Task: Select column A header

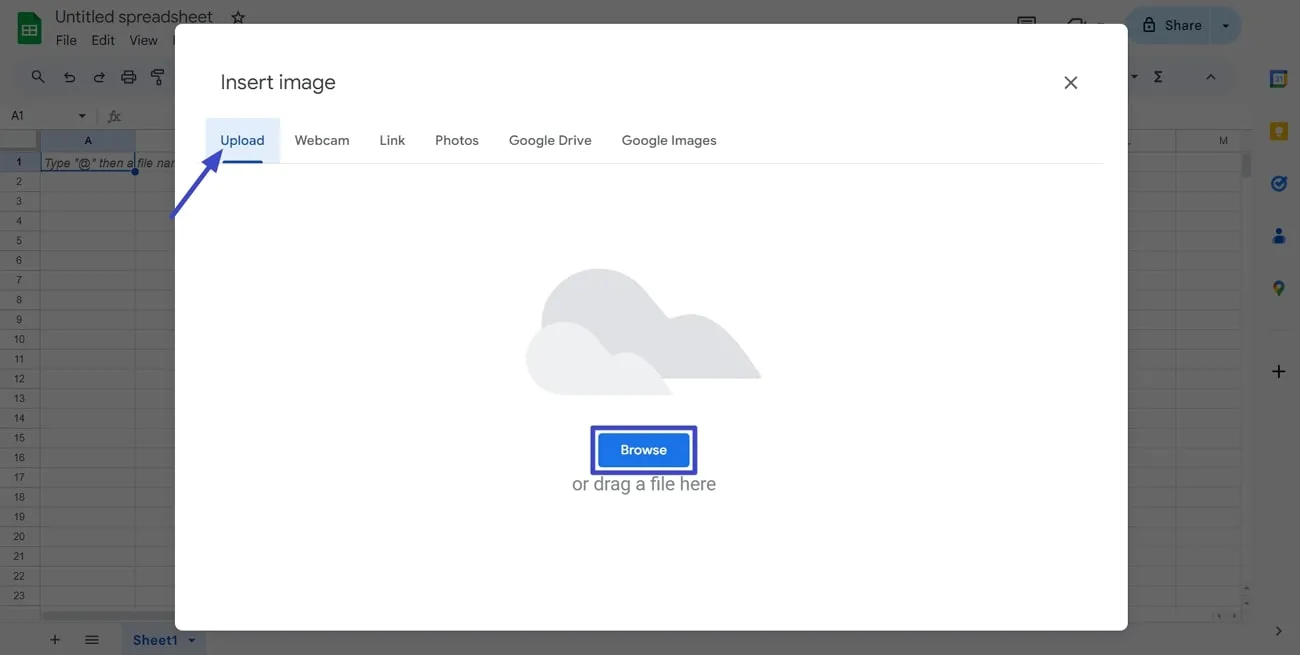Action: point(88,141)
